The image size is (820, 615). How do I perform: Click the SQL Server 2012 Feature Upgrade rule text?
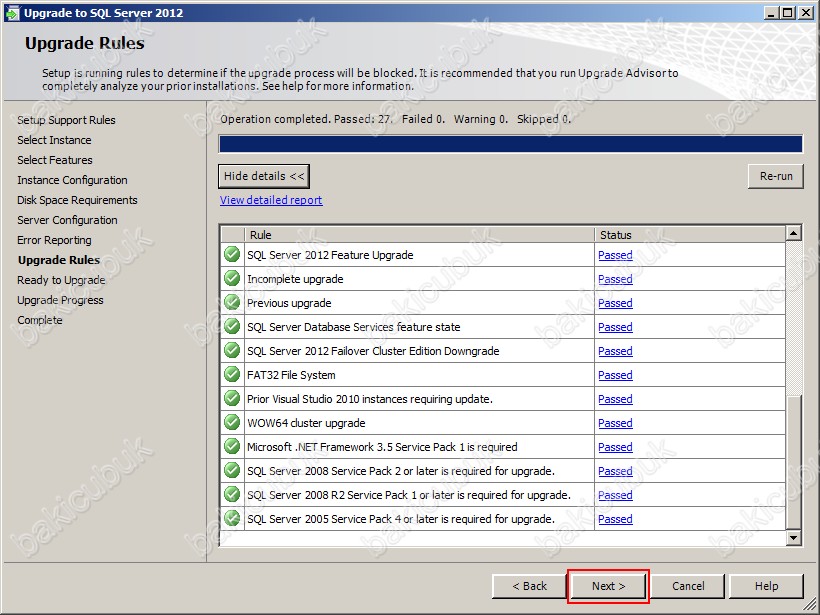[330, 255]
